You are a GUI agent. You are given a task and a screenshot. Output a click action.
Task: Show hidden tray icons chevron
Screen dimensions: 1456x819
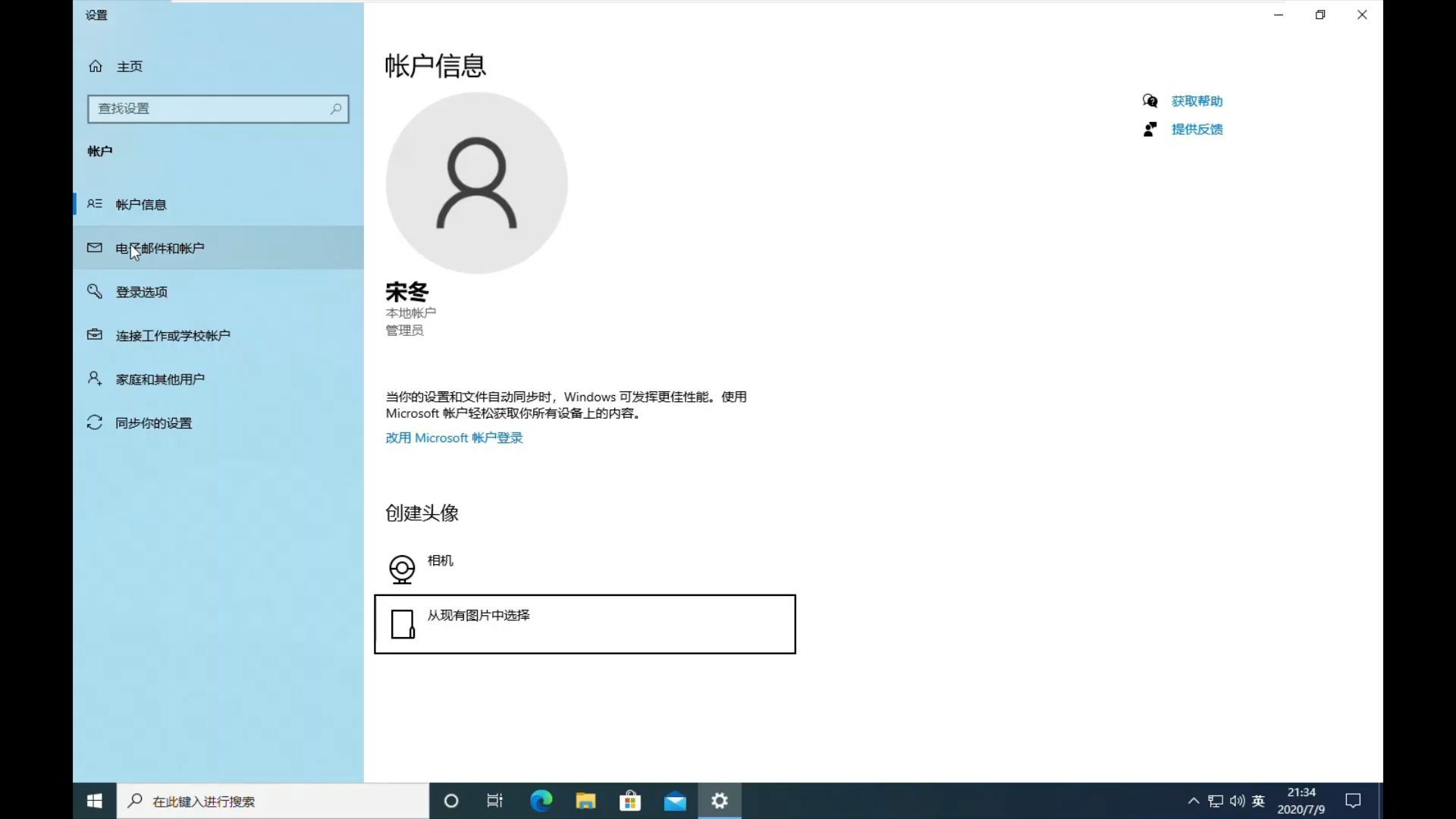[1194, 801]
